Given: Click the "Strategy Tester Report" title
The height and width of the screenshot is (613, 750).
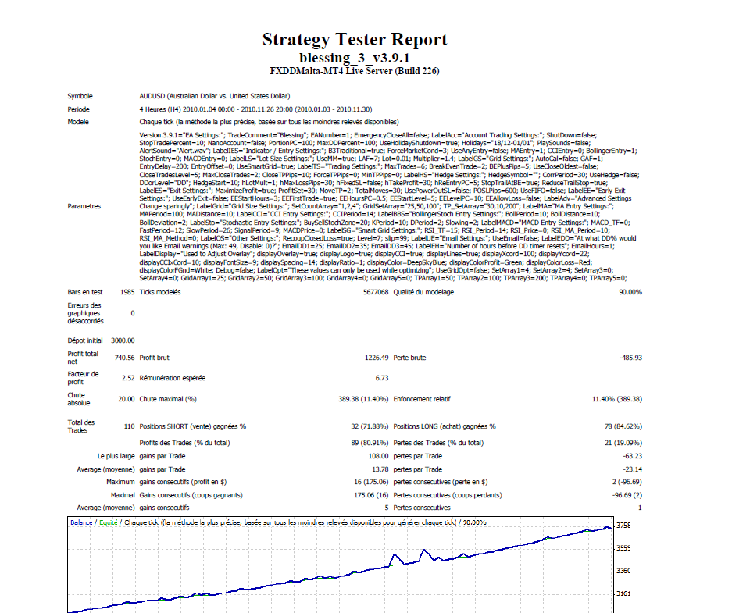Looking at the screenshot, I should (x=354, y=39).
